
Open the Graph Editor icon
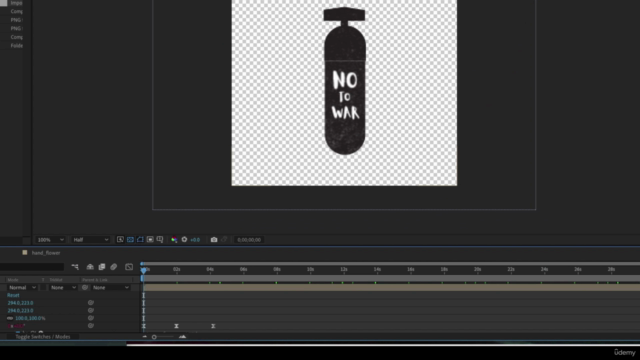tap(129, 267)
